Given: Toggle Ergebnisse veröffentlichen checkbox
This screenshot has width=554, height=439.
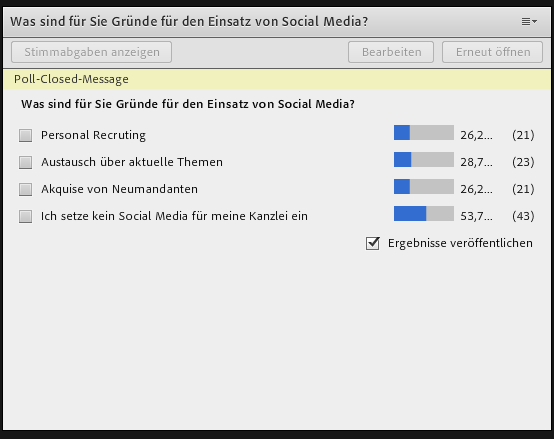Looking at the screenshot, I should click(x=373, y=243).
